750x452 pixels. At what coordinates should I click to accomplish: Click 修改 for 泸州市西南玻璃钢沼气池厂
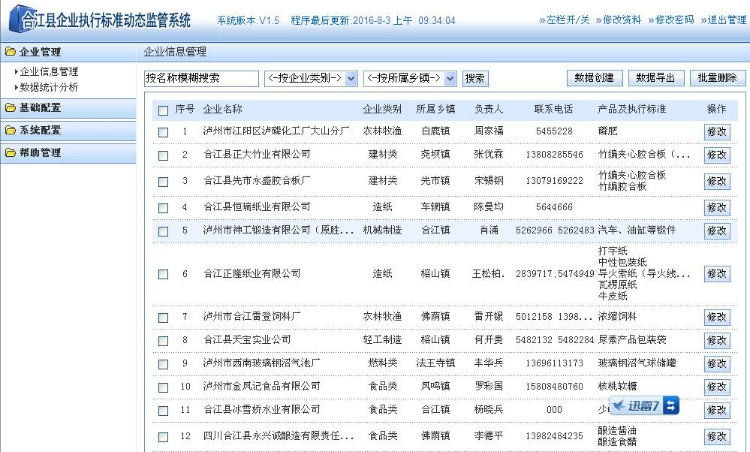pyautogui.click(x=717, y=364)
